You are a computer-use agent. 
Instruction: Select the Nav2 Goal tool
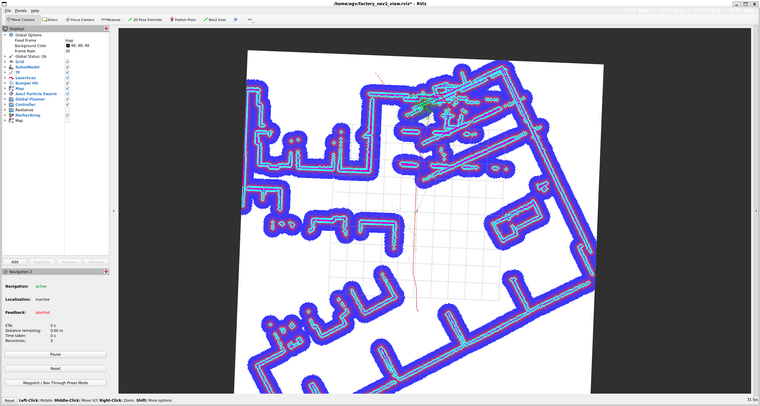(215, 20)
